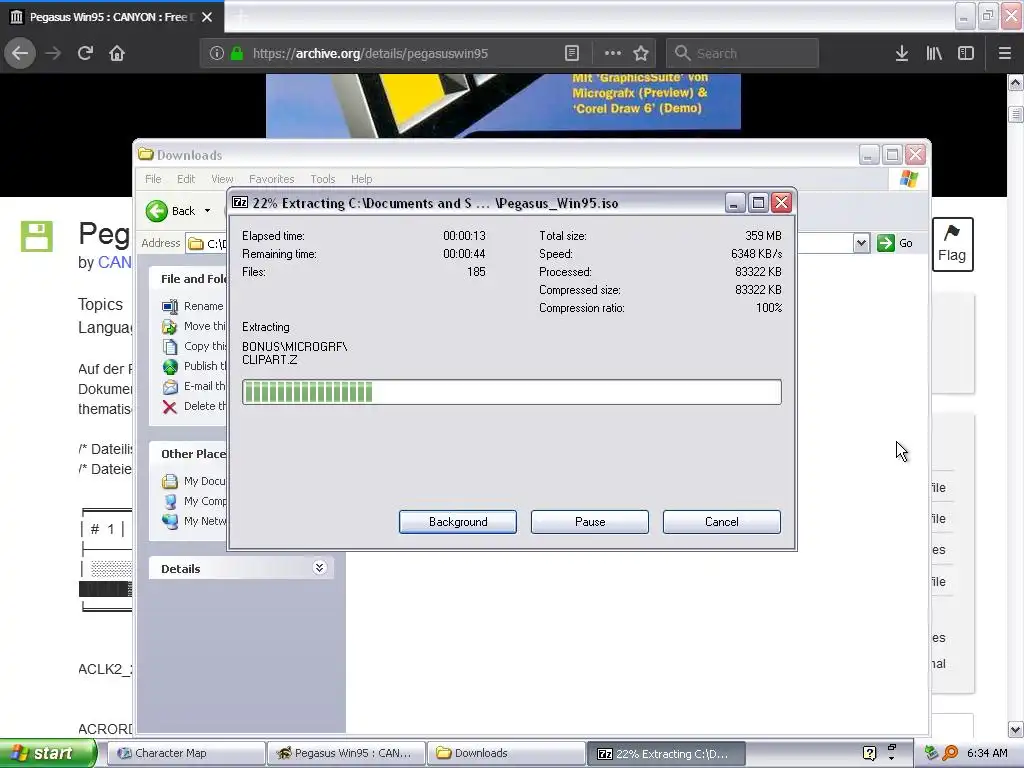Viewport: 1024px width, 768px height.
Task: Reload the archive.org page
Action: [x=85, y=53]
